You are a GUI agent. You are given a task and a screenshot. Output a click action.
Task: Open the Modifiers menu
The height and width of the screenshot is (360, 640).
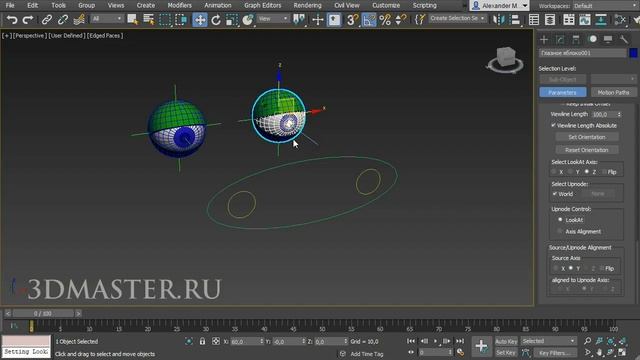pyautogui.click(x=180, y=5)
